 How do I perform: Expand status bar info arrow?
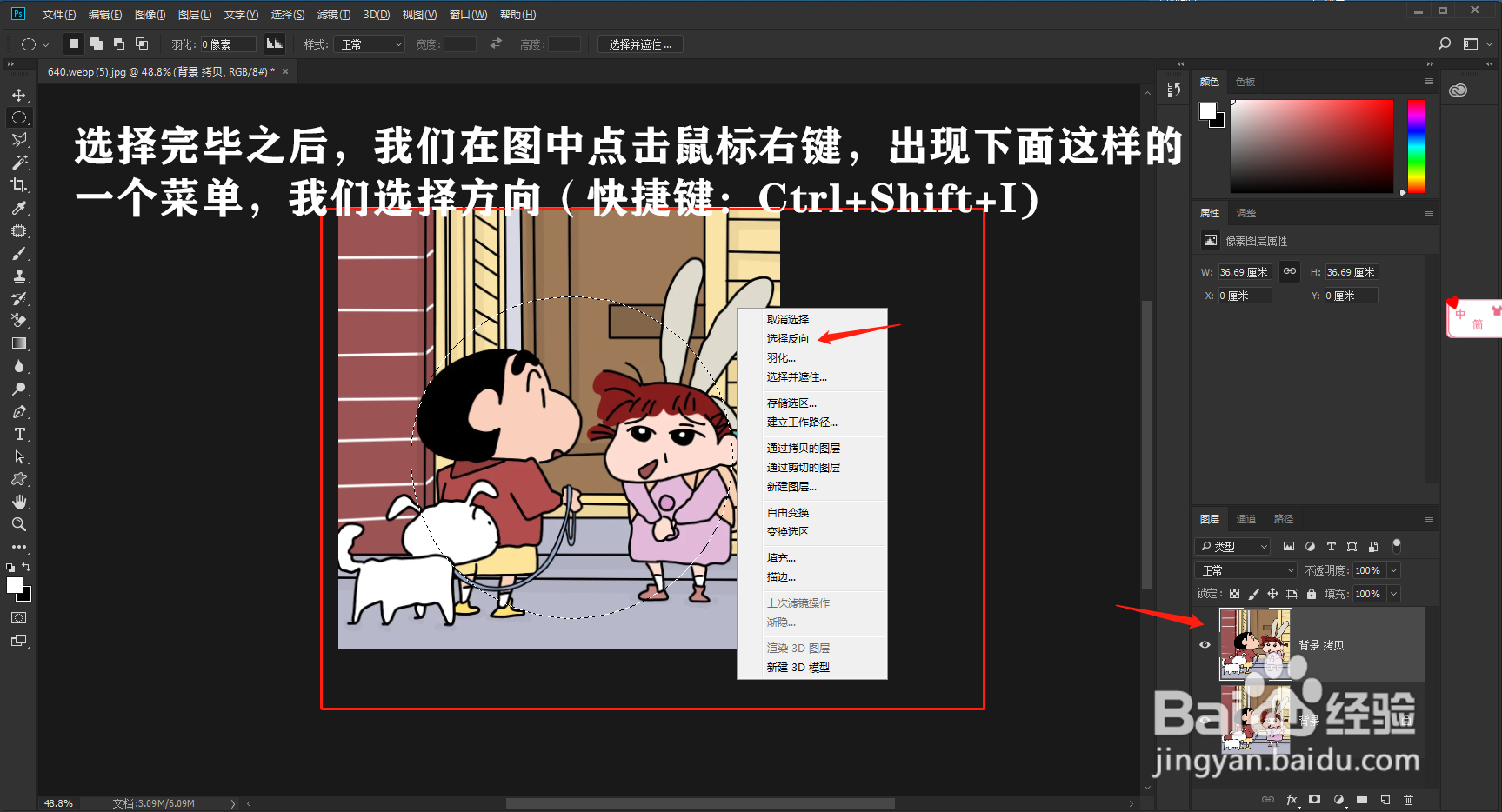click(x=233, y=803)
